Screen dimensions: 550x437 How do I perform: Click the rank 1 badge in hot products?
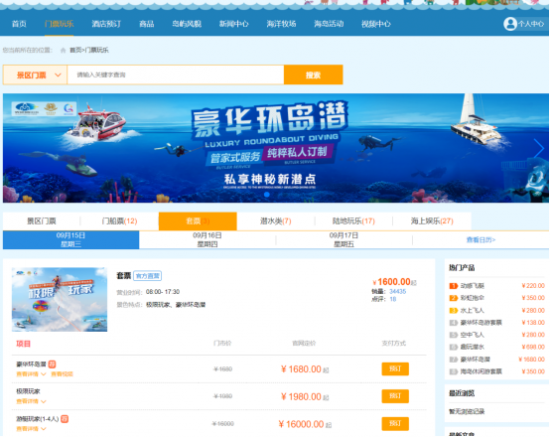pos(454,286)
